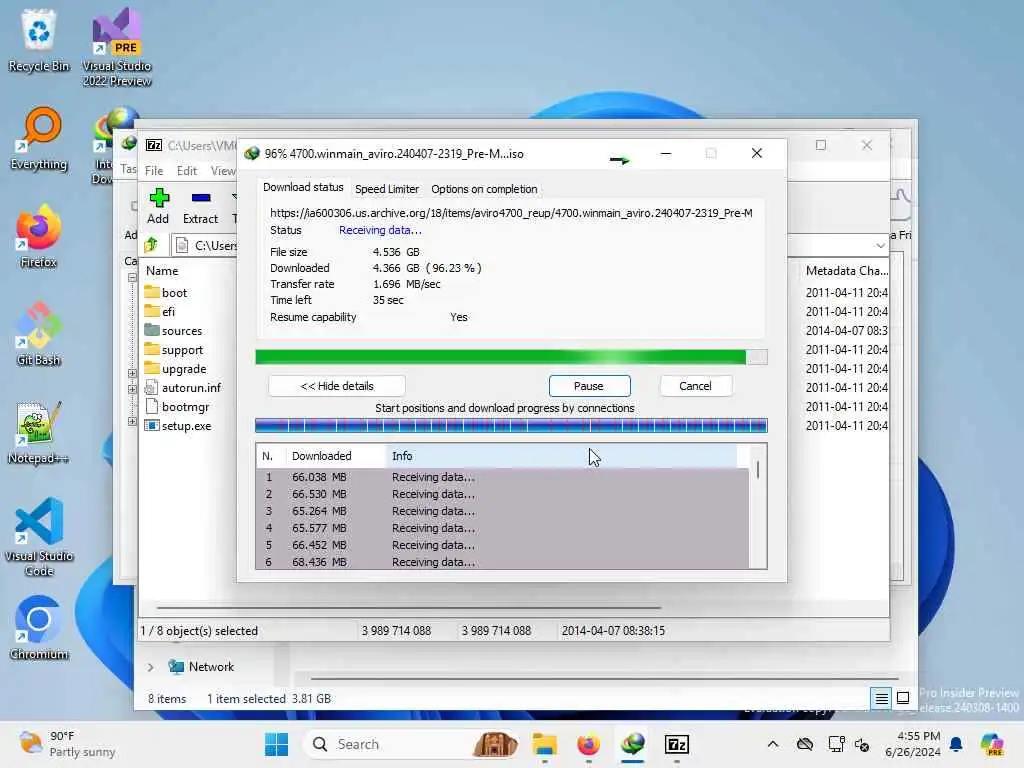Click the Info column header in connections list

pos(562,456)
